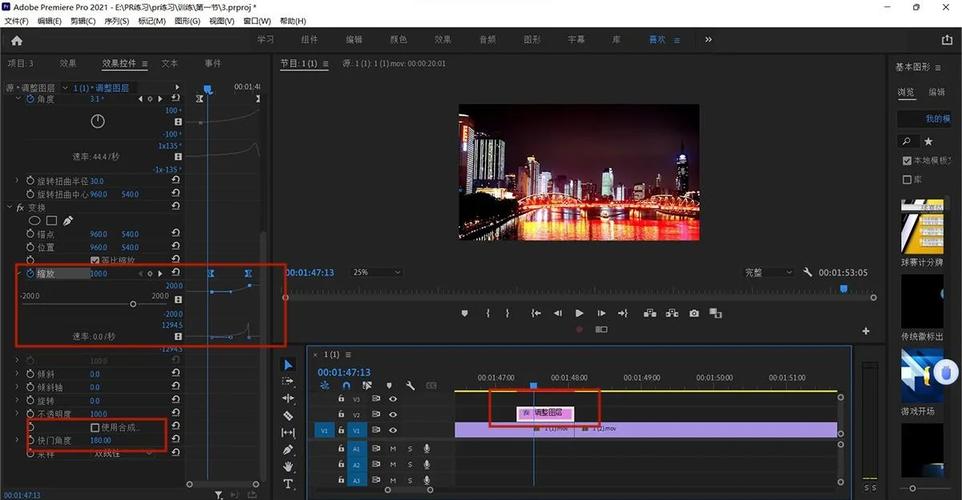The image size is (962, 500).
Task: Open the program monitor button editor plus
Action: pos(866,331)
